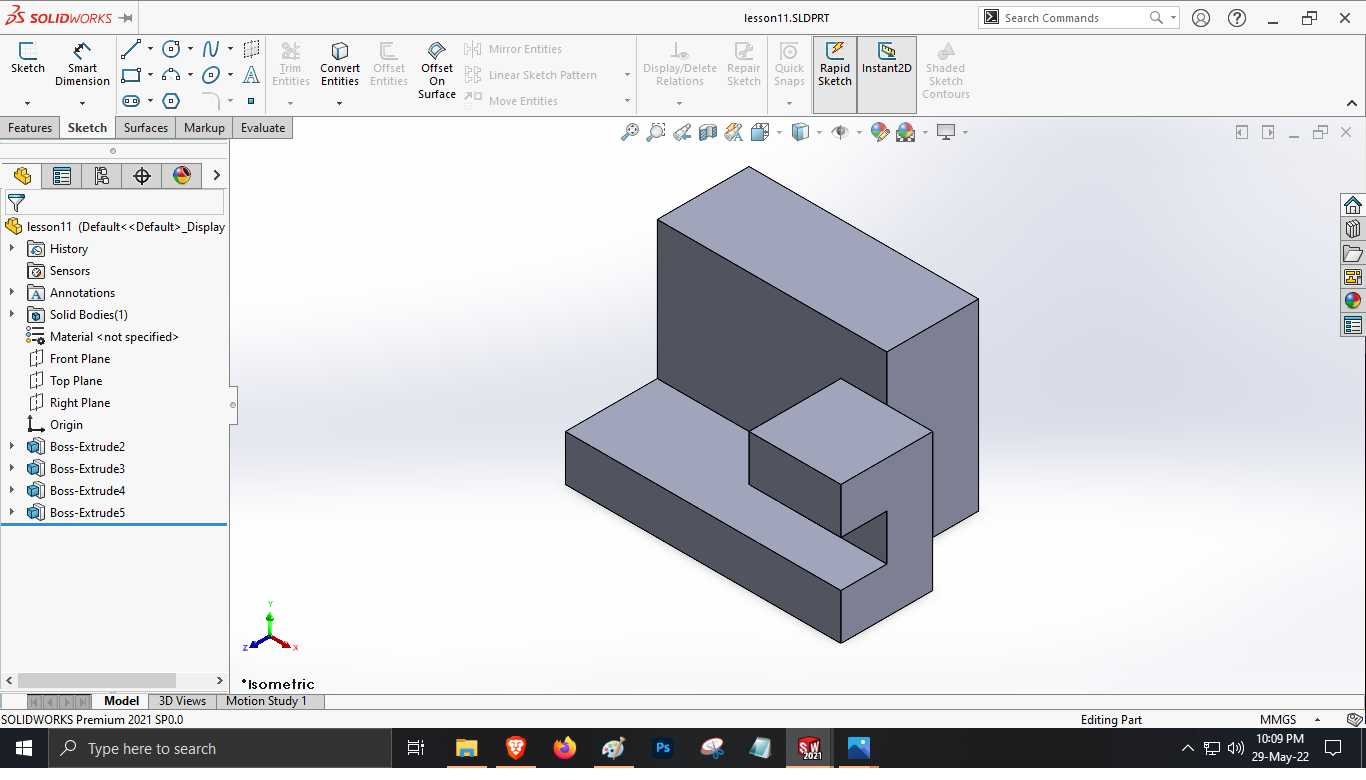Open the SOLIDWORKS Resources task pane
The width and height of the screenshot is (1366, 780).
click(x=1353, y=205)
